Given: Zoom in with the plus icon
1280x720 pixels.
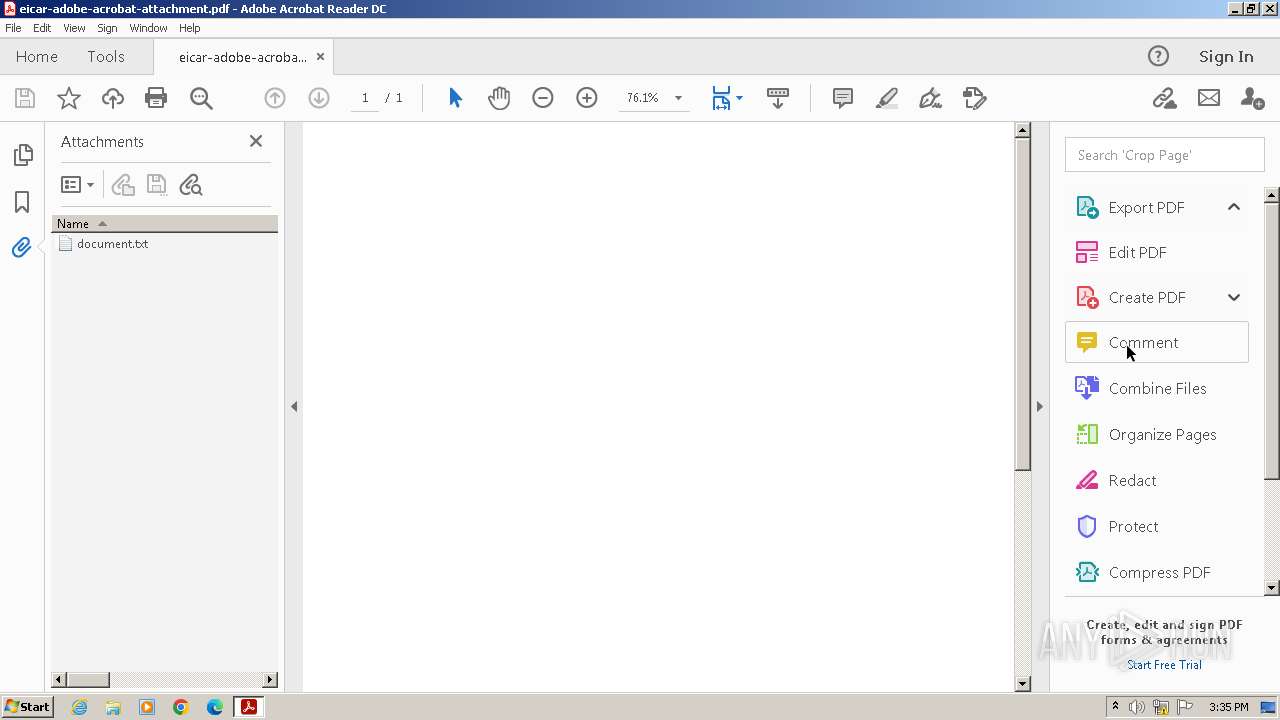Looking at the screenshot, I should click(587, 98).
